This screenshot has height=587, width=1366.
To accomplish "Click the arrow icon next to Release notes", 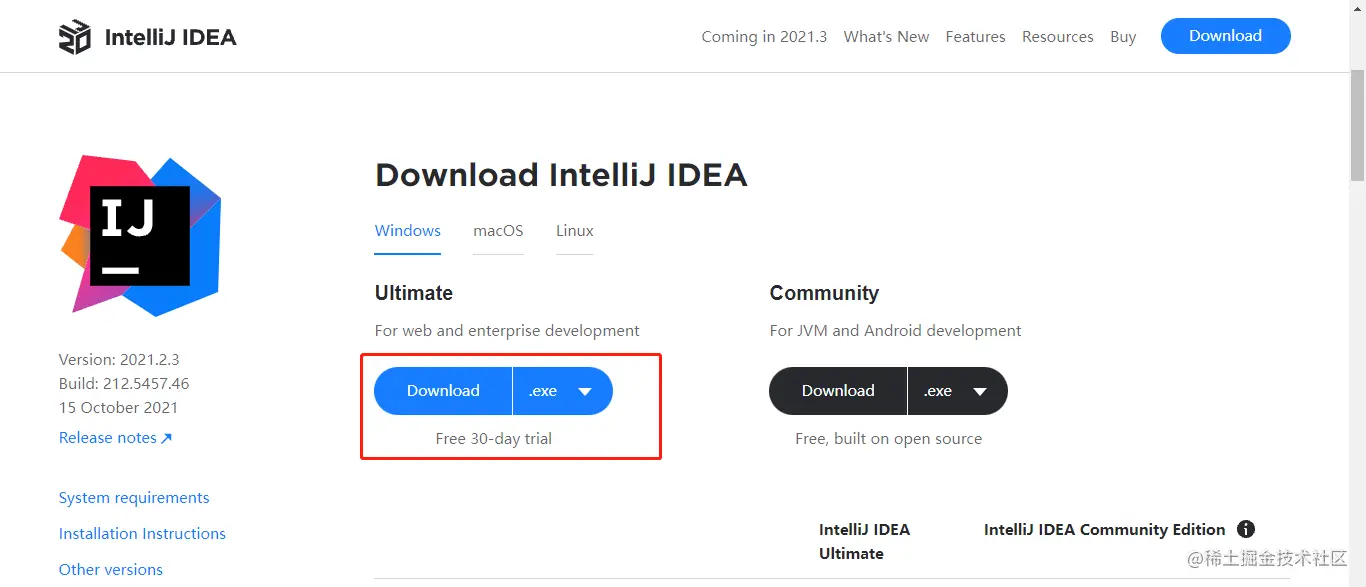I will (x=166, y=438).
